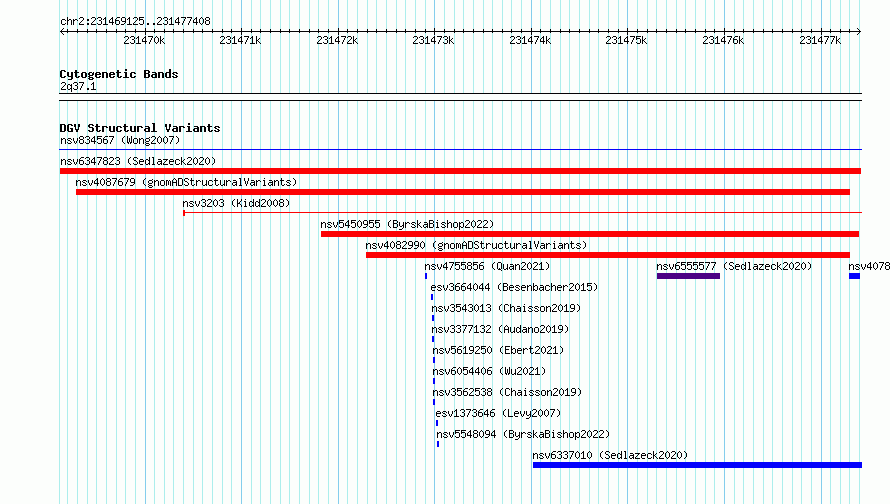890x504 pixels.
Task: Open nsv4087679 (gnomADStructuralVariants) label
Action: (186, 182)
